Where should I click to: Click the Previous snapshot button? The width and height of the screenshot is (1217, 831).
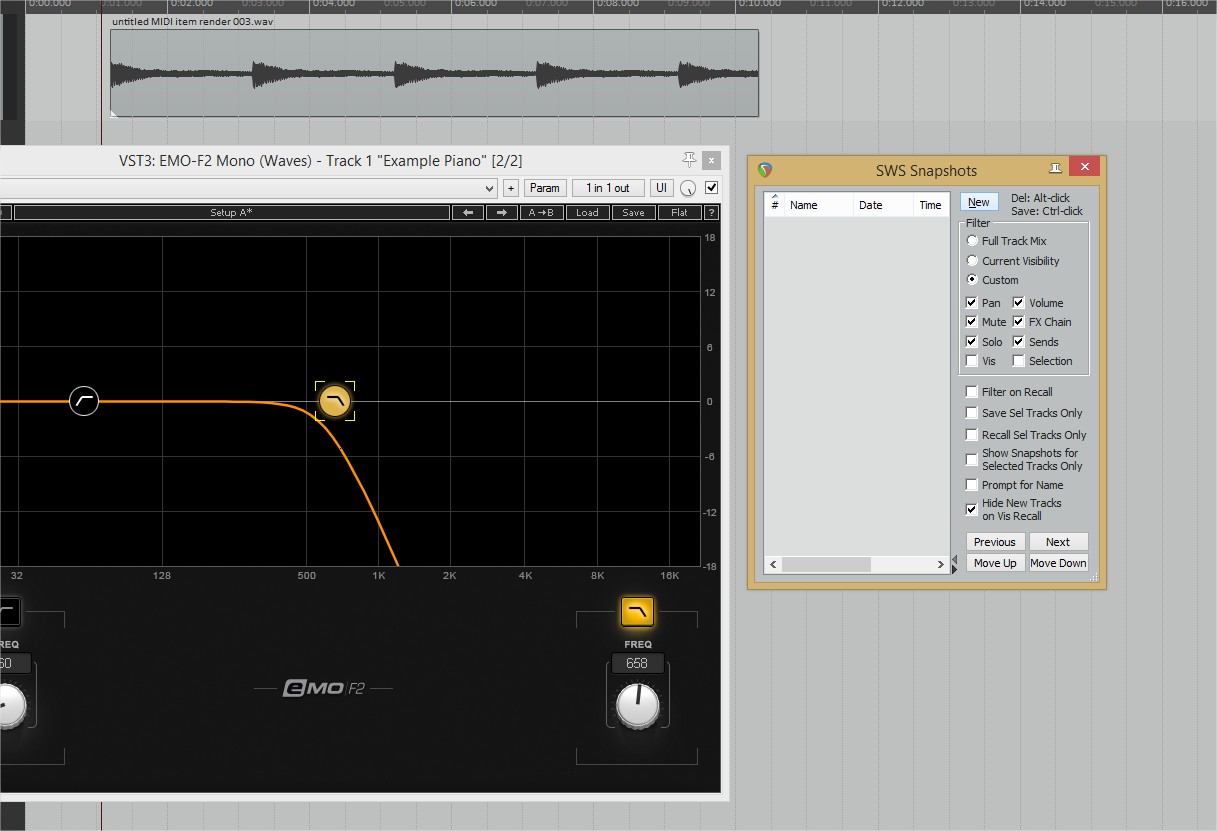995,542
